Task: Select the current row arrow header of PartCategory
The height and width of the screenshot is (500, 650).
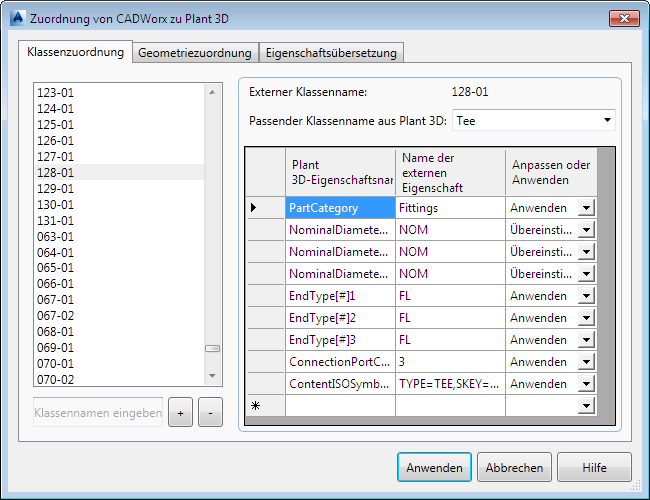Action: click(266, 208)
